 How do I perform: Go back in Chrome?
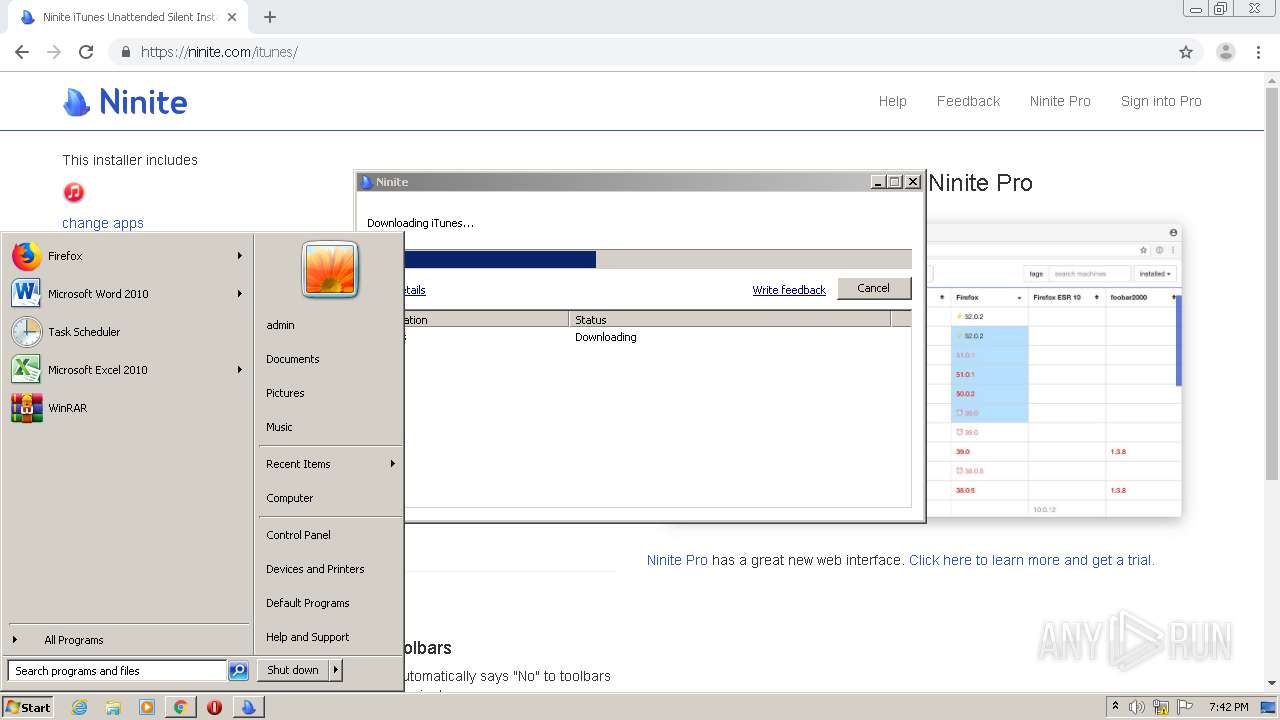(x=22, y=52)
